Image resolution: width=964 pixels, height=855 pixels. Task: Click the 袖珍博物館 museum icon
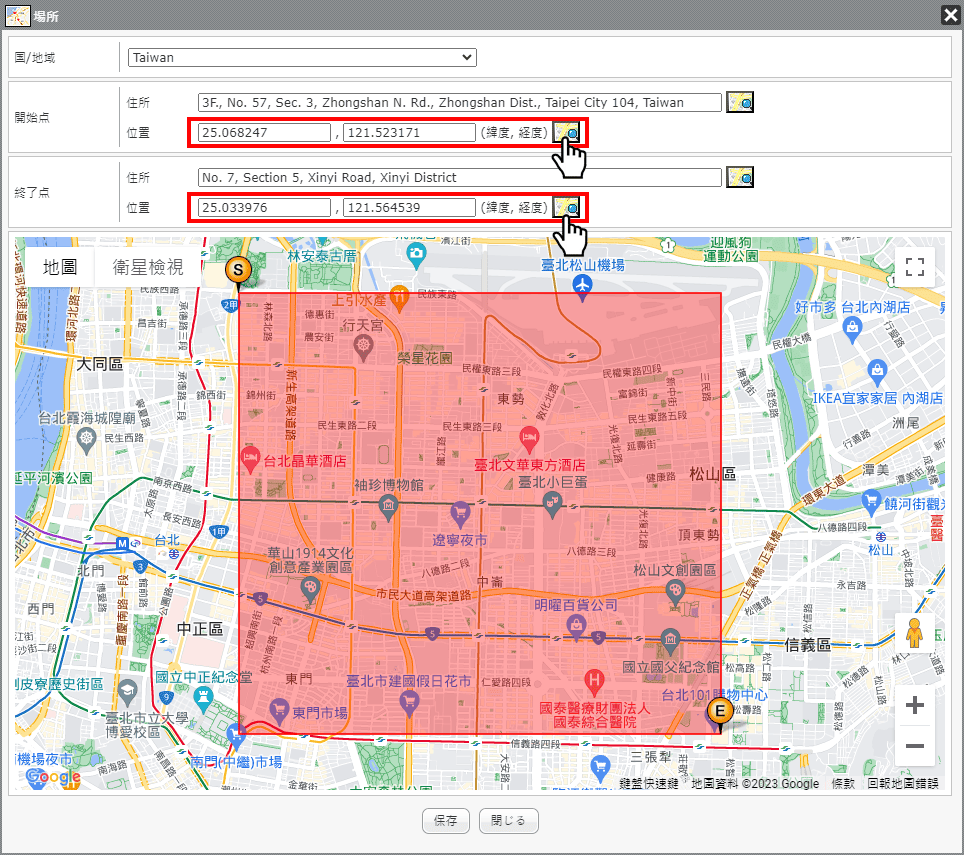pos(388,508)
